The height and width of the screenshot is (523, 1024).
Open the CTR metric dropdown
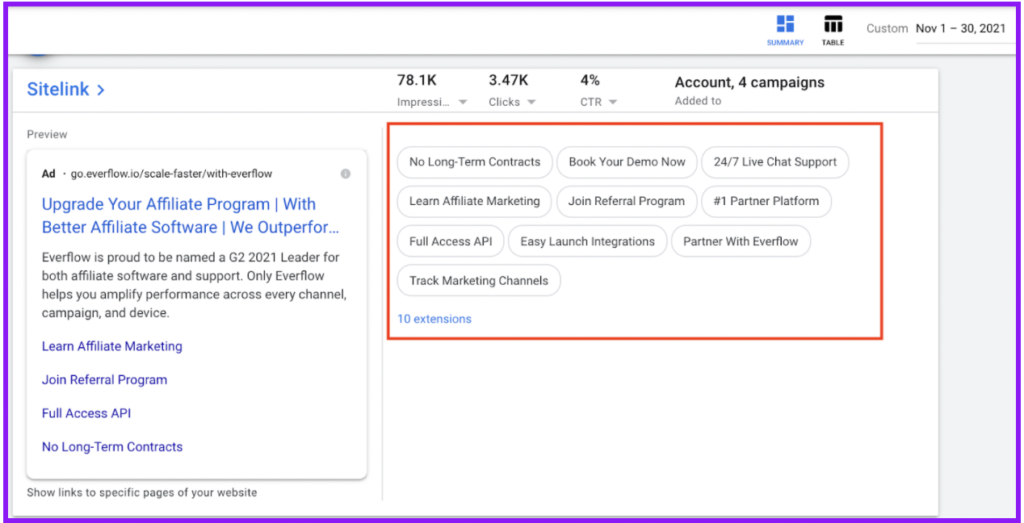point(610,102)
